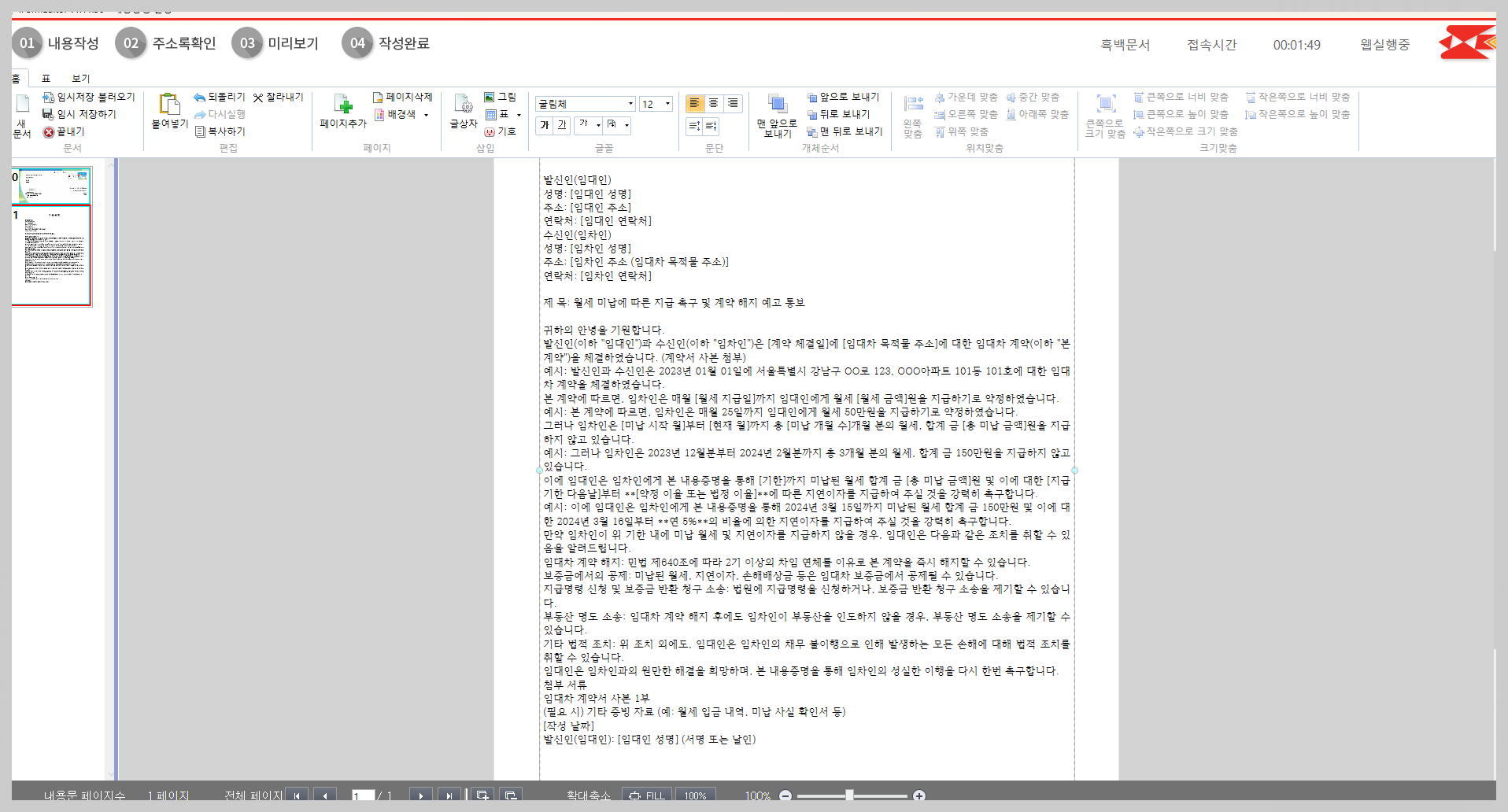The height and width of the screenshot is (812, 1508).
Task: Send object backward using 뒤로 보내기
Action: [841, 113]
